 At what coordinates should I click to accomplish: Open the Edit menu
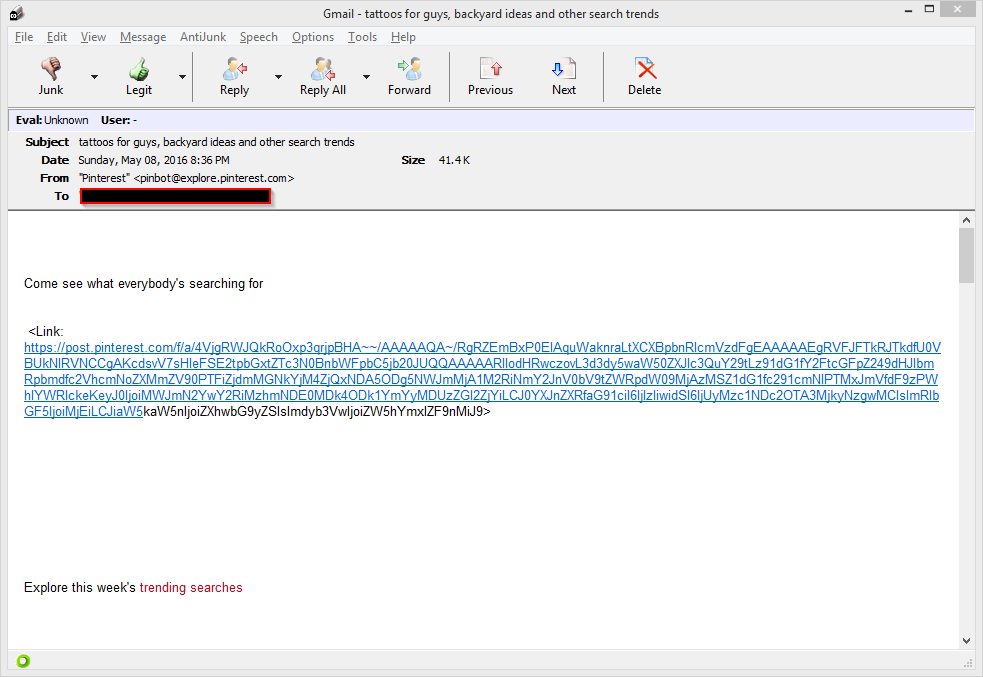[56, 37]
